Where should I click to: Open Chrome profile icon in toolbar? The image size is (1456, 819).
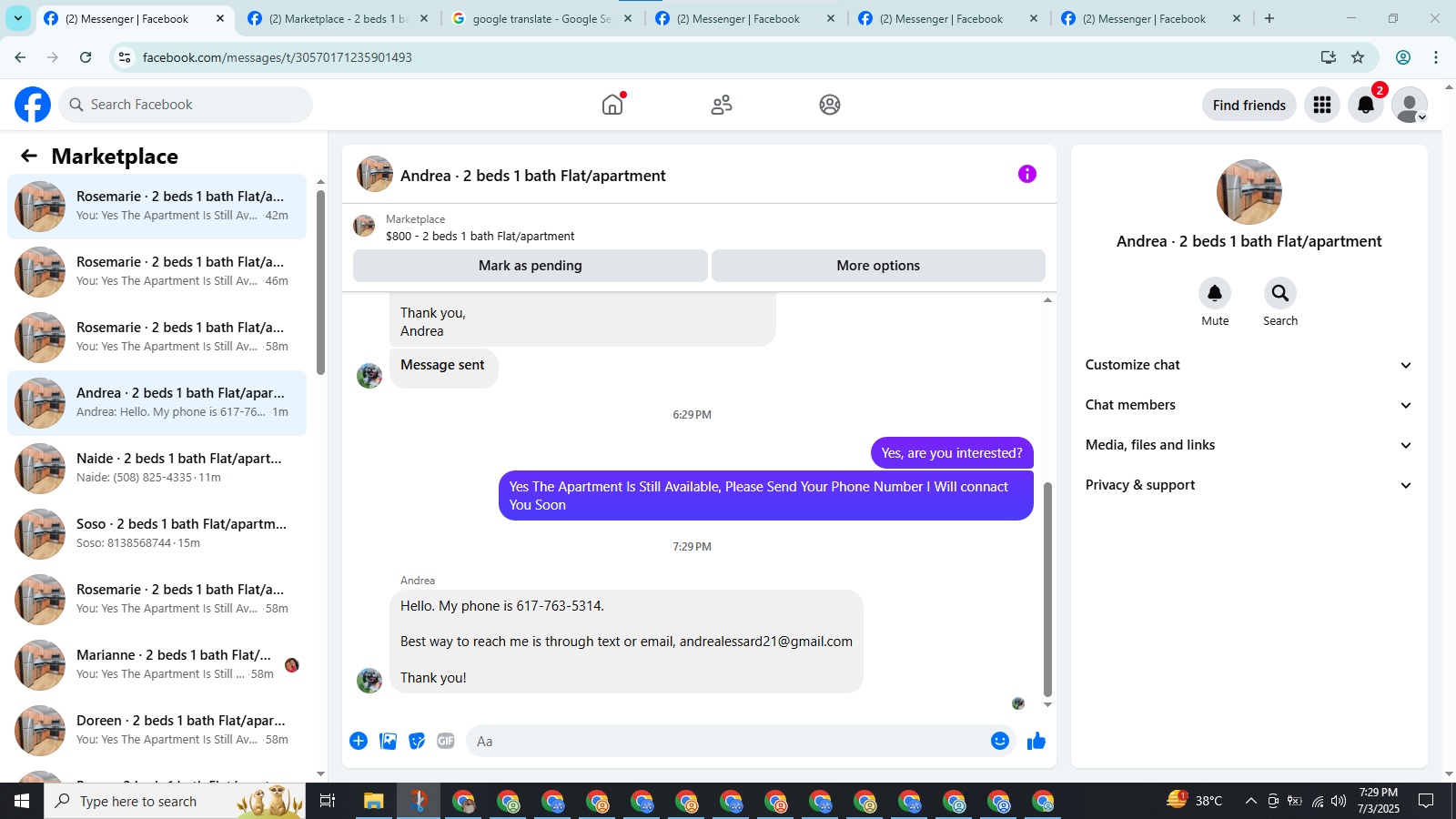coord(1403,57)
